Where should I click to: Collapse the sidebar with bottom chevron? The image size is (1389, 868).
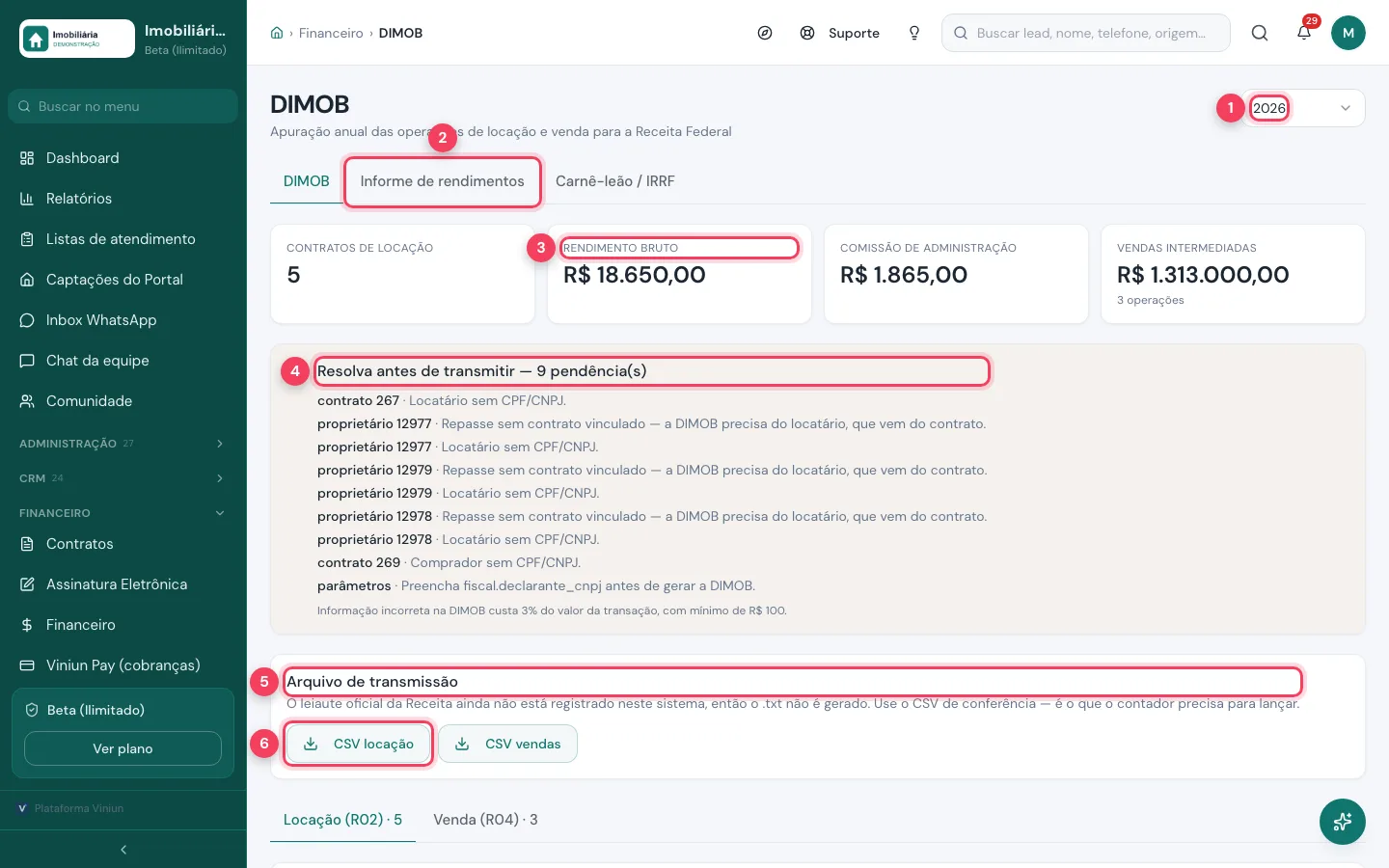[123, 850]
